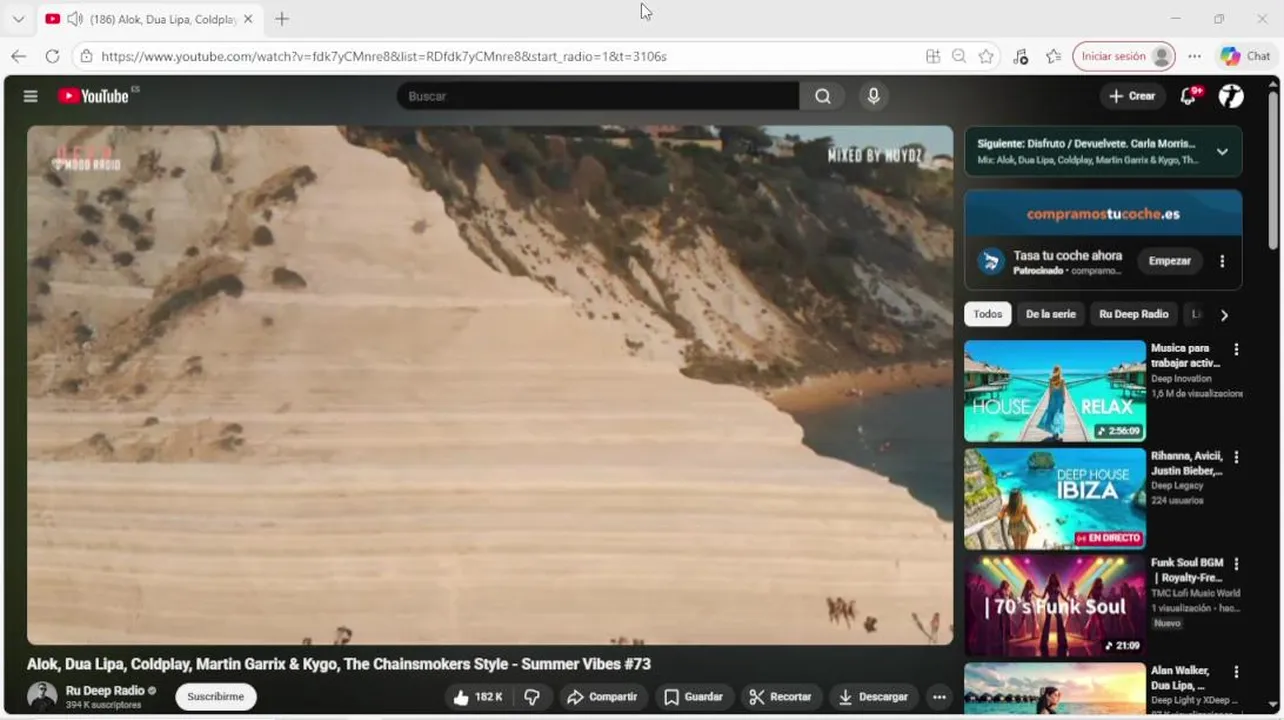Open the Deep House Ibiza live thumbnail
This screenshot has width=1284, height=720.
1055,499
